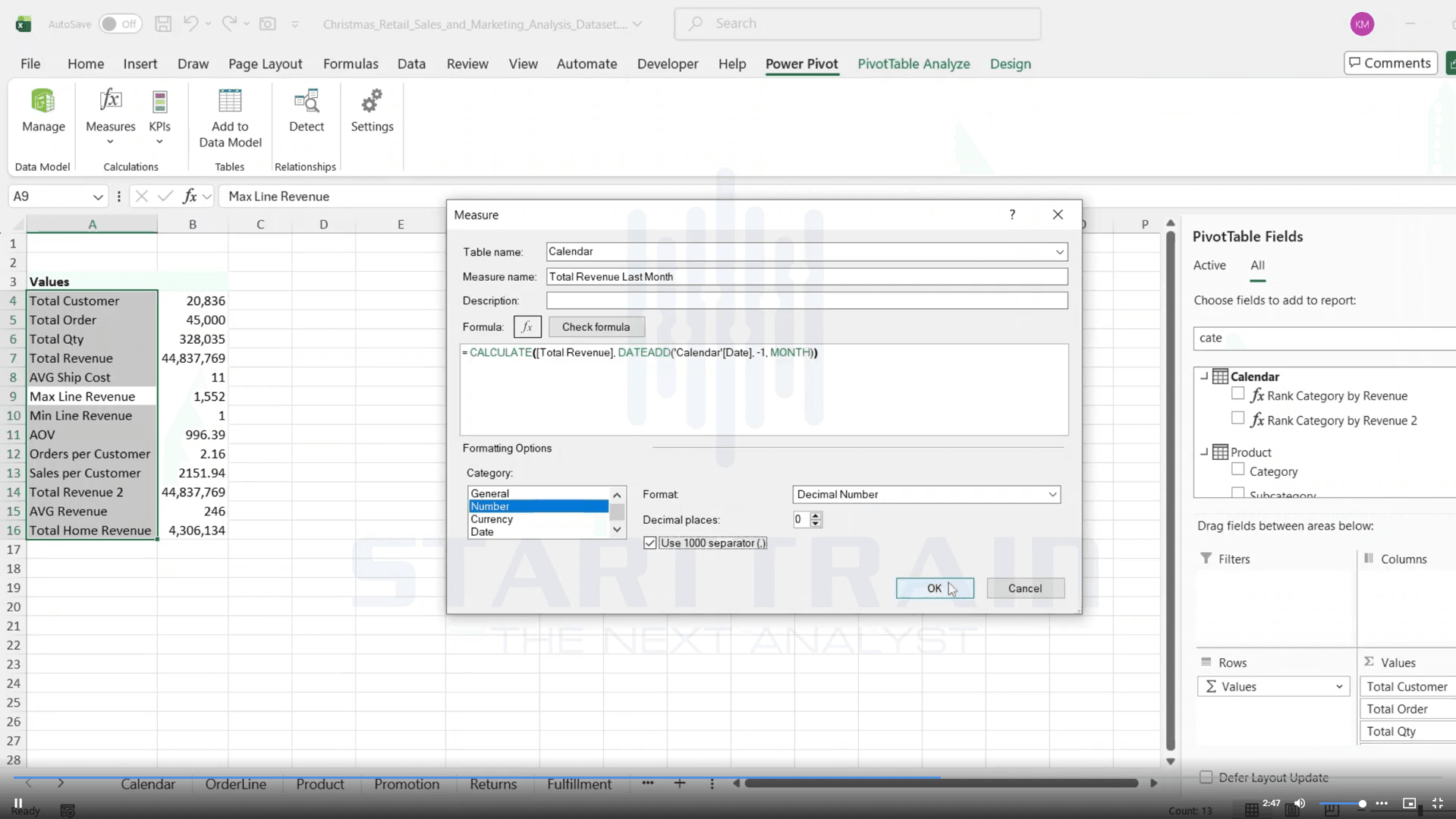Click the Save icon in title bar

point(163,24)
